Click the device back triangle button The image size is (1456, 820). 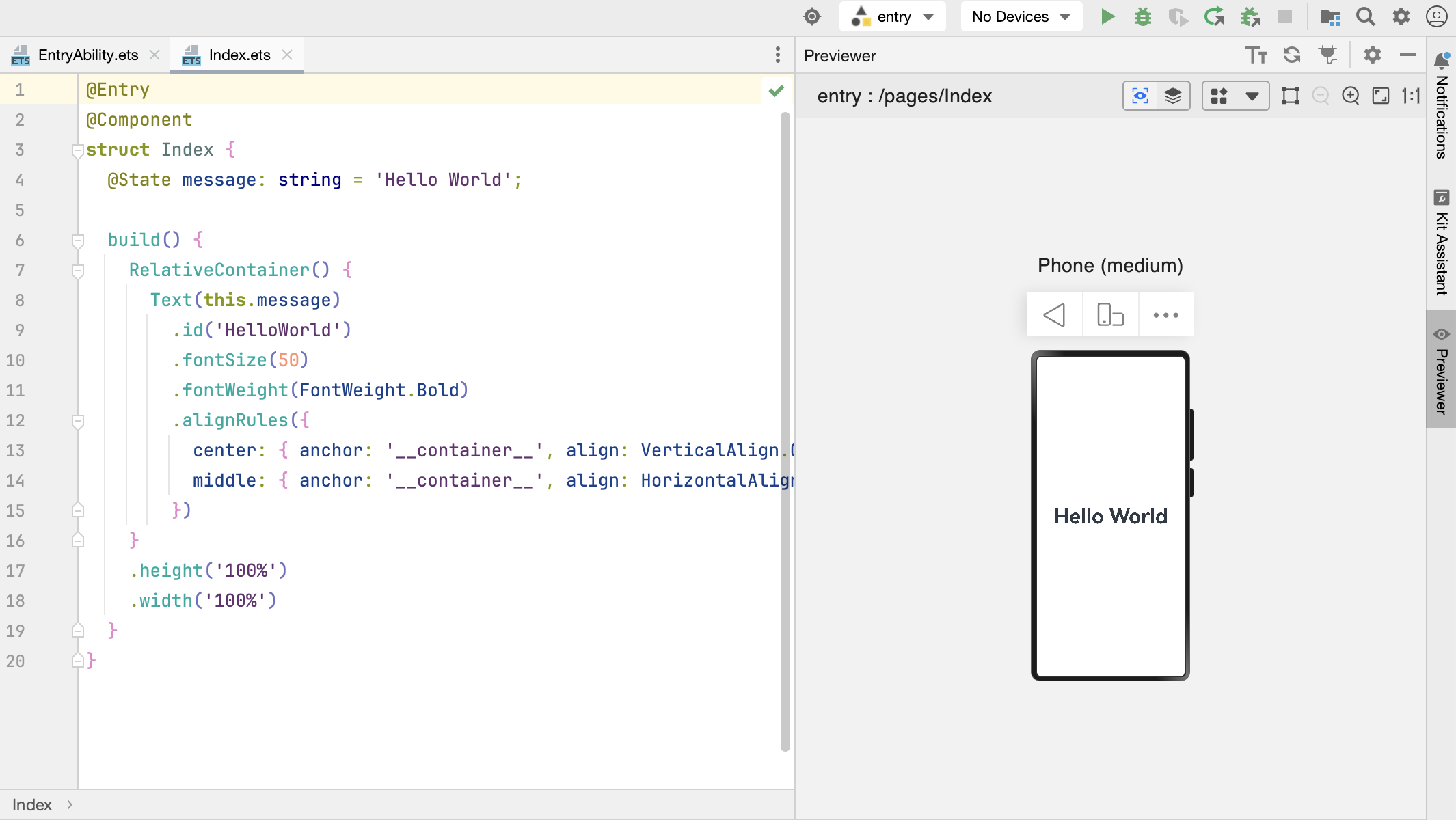pos(1054,315)
